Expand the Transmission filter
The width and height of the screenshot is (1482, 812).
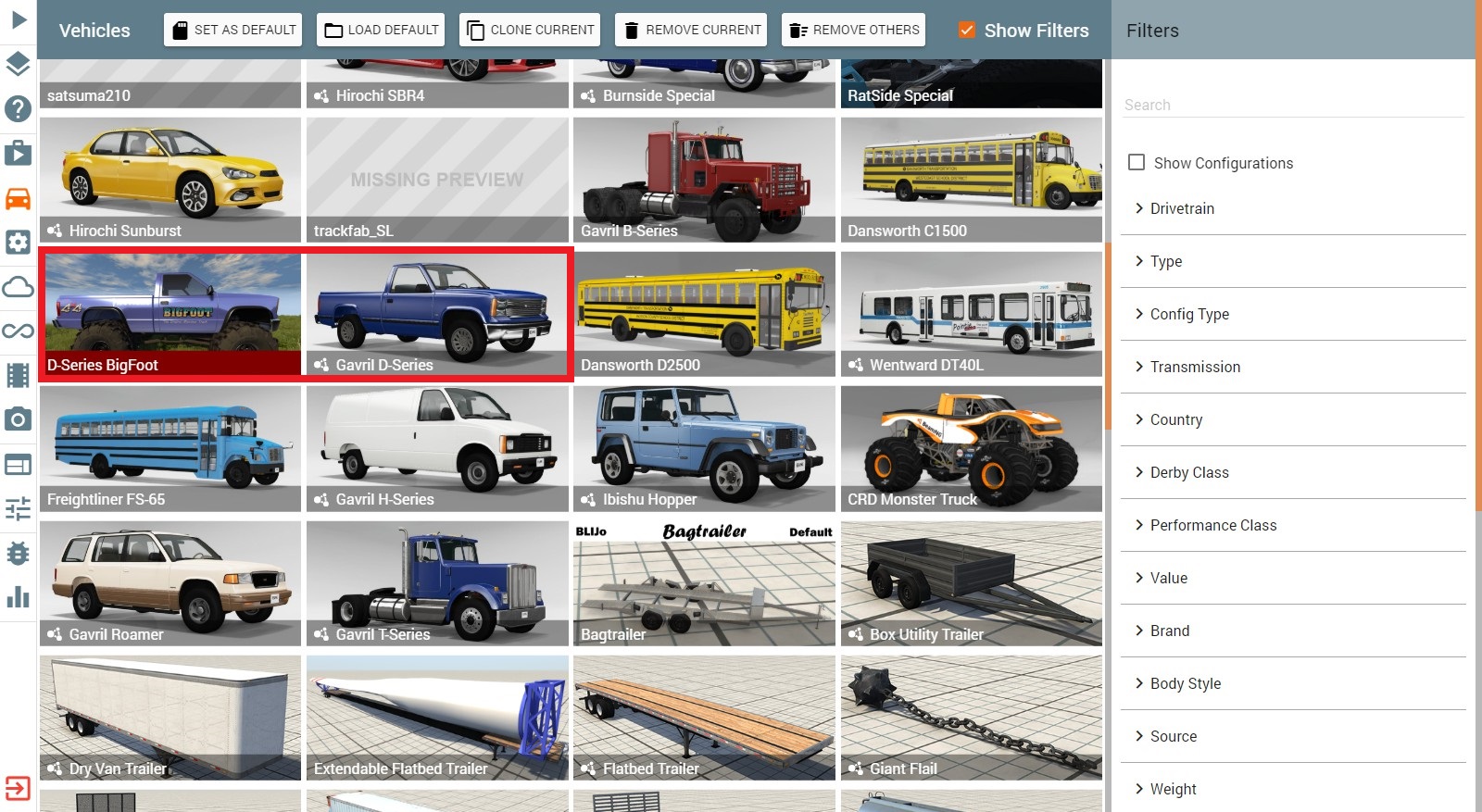point(1293,367)
